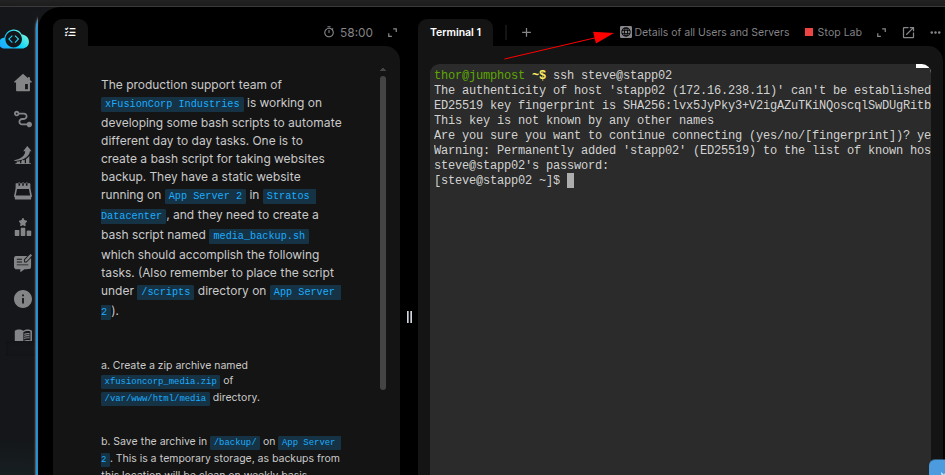
Task: Open the leaderboard podium star icon
Action: [22, 227]
